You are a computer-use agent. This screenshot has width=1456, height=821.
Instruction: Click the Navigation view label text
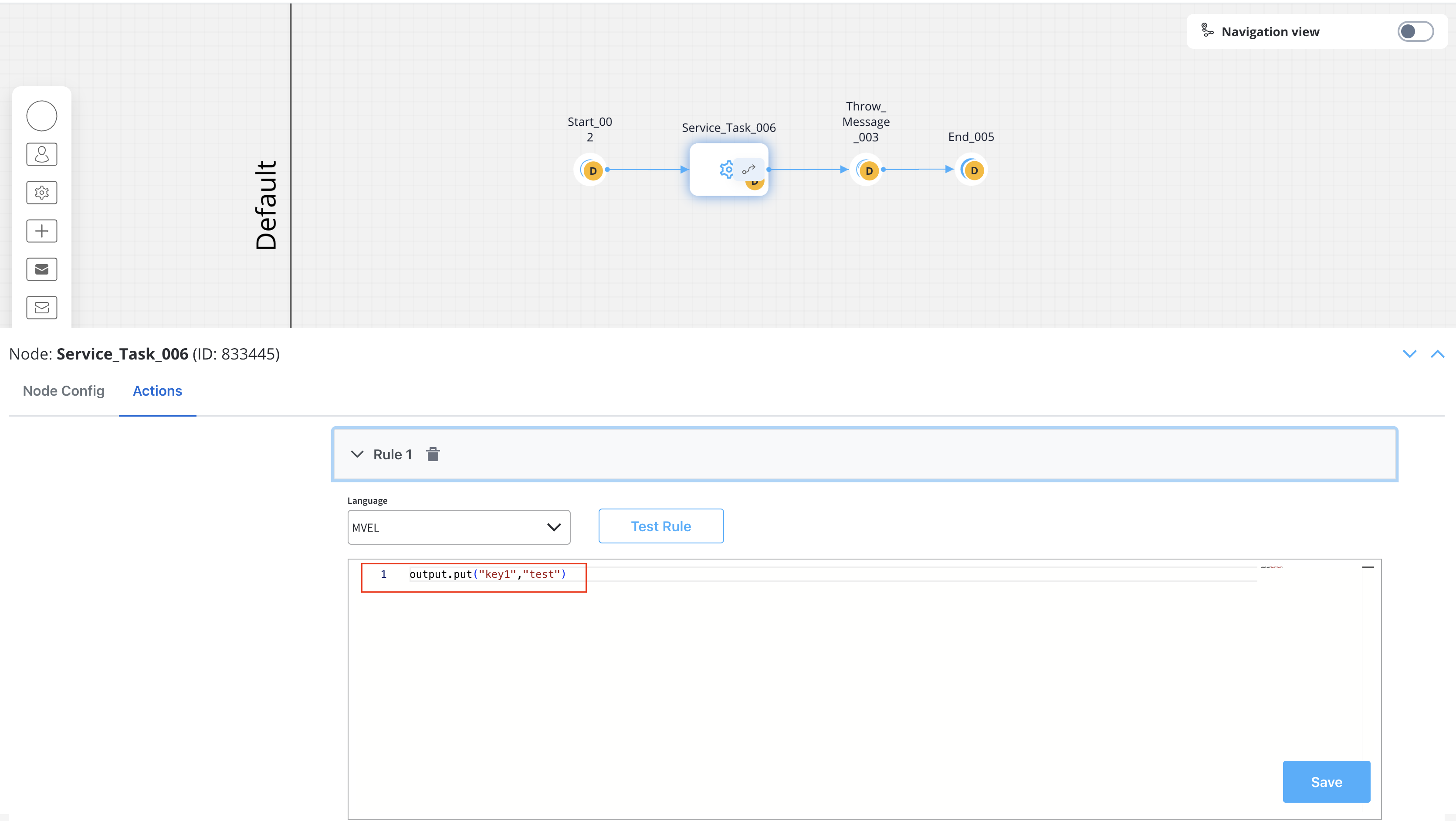click(1270, 32)
